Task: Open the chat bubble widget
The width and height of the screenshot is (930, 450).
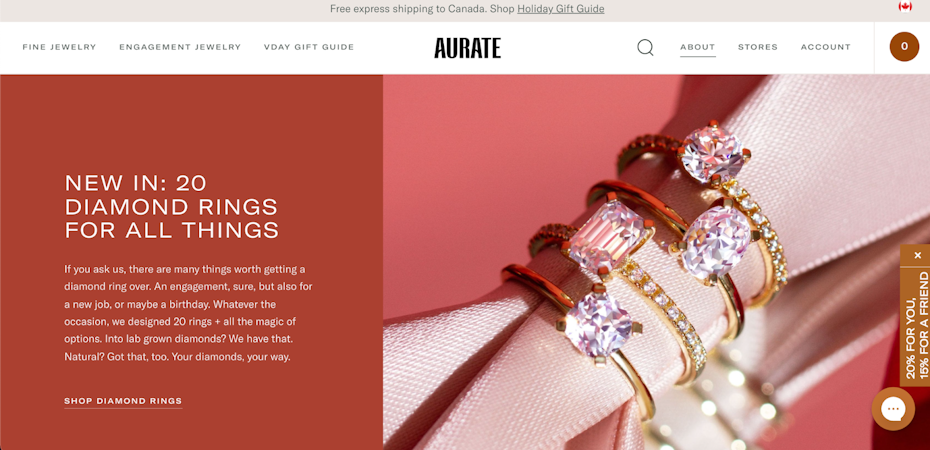Action: point(893,408)
